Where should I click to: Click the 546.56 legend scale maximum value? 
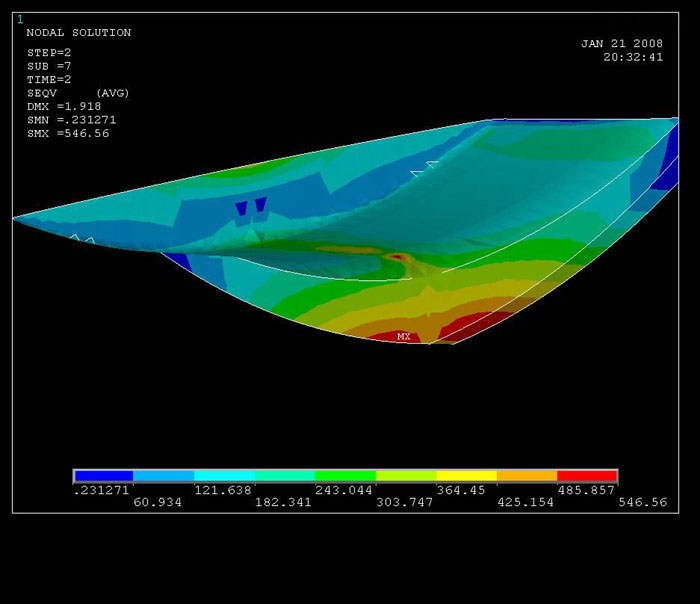pos(643,502)
